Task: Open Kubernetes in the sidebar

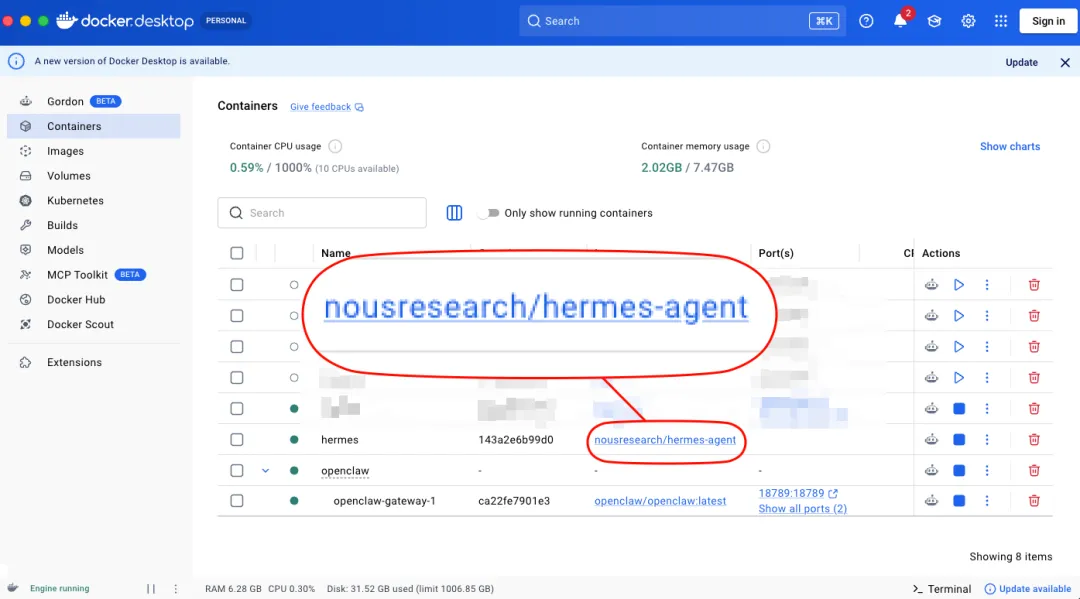Action: click(94, 200)
